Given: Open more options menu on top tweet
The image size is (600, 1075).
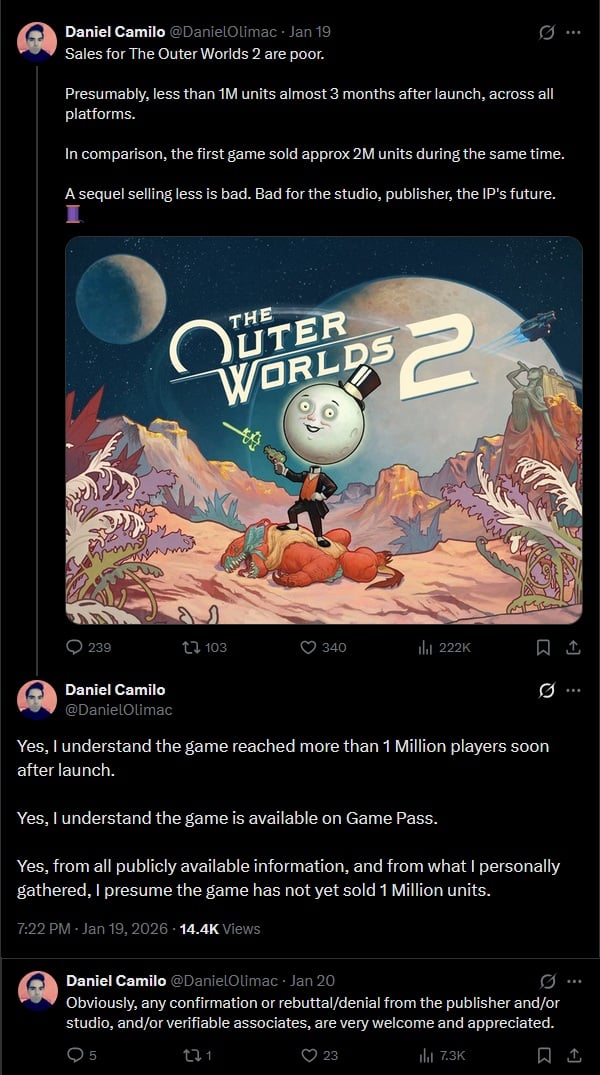Looking at the screenshot, I should coord(573,32).
